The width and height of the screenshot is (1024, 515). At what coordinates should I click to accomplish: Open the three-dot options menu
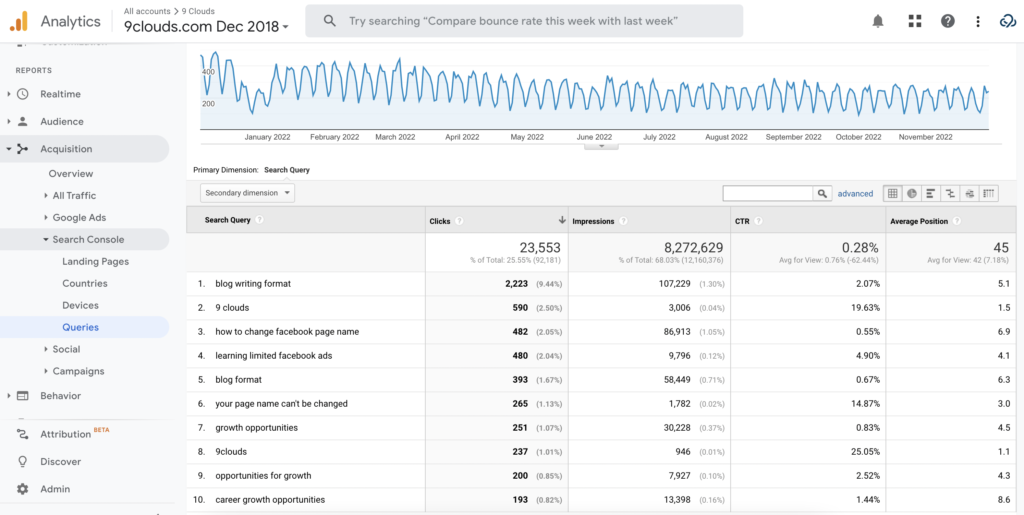978,22
